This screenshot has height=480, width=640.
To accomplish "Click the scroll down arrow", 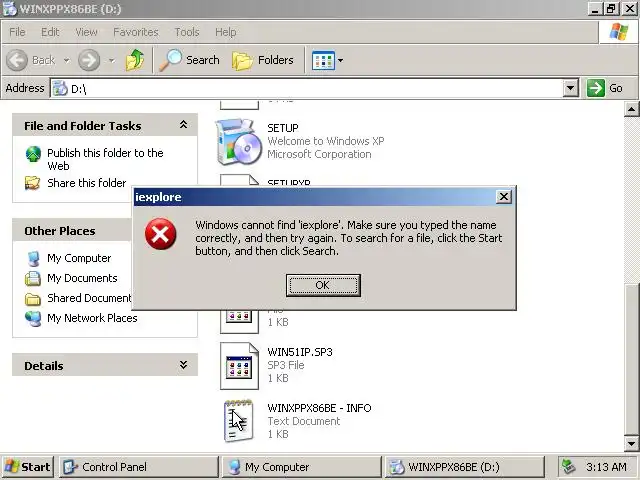I will coord(631,444).
